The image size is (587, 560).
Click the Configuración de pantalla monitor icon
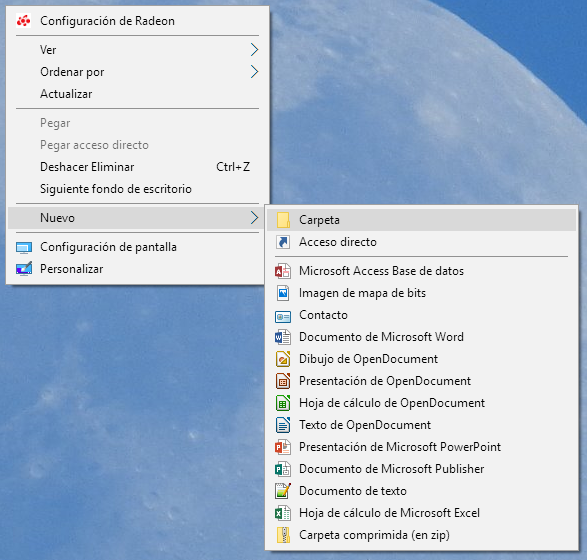(x=24, y=247)
